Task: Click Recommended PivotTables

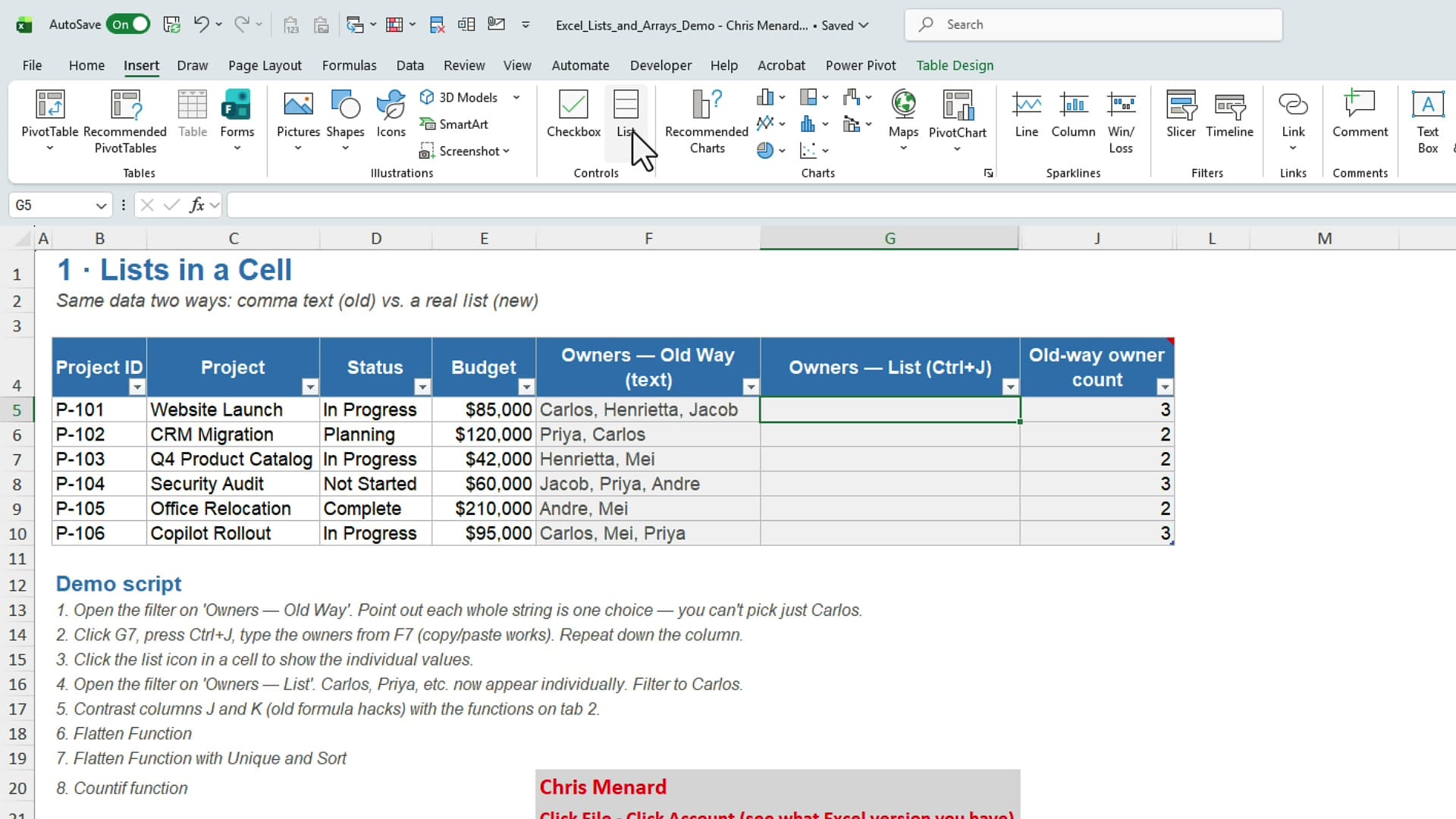Action: tap(125, 121)
